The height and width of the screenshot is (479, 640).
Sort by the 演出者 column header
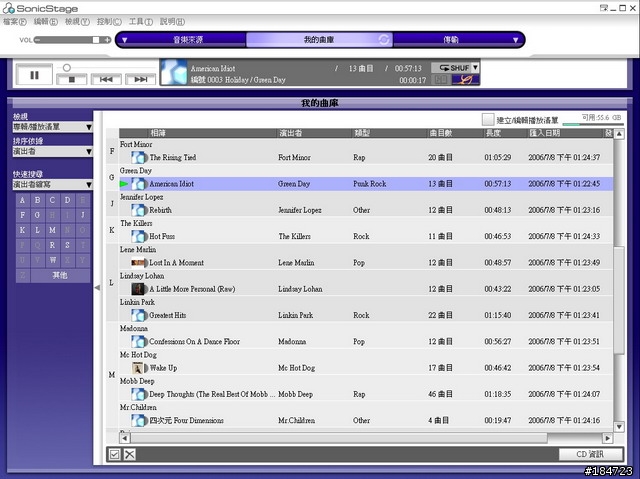tap(314, 133)
